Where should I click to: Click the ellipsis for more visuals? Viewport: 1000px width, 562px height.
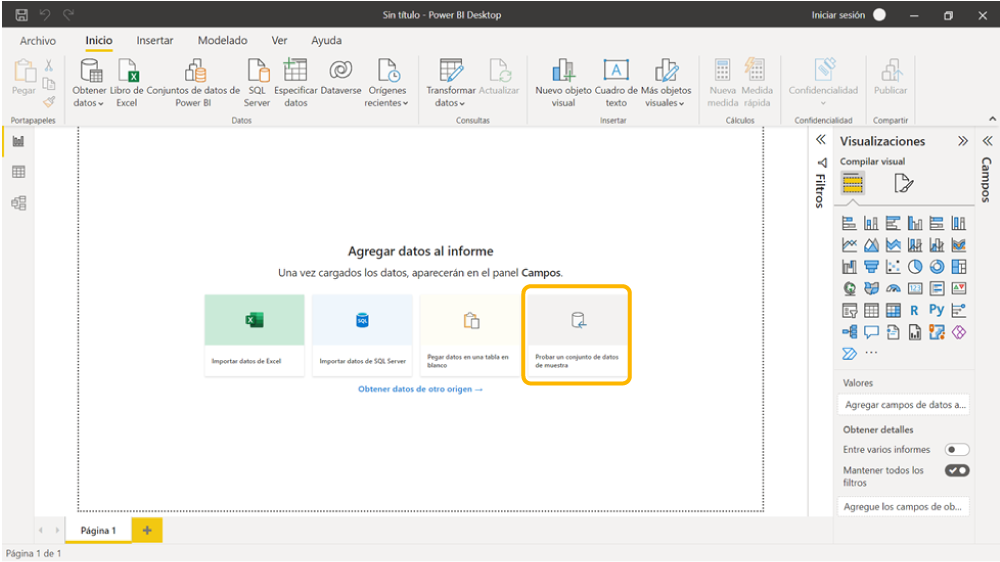(871, 353)
